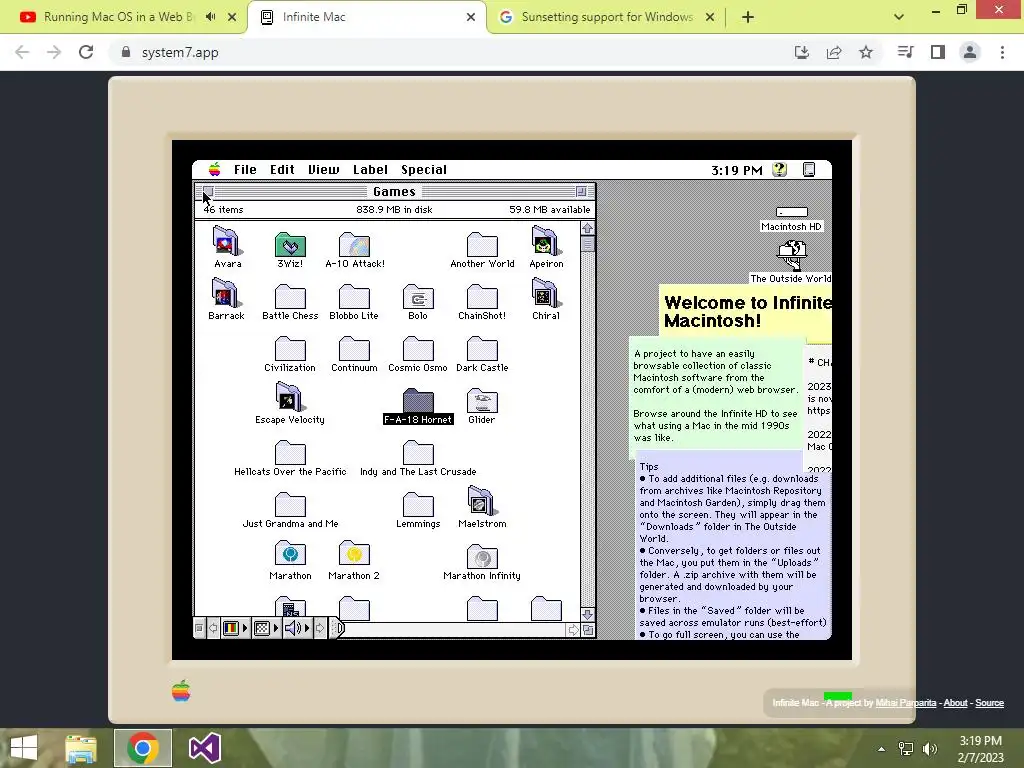Select the ChainShot! folder
The image size is (1024, 768).
click(x=482, y=300)
